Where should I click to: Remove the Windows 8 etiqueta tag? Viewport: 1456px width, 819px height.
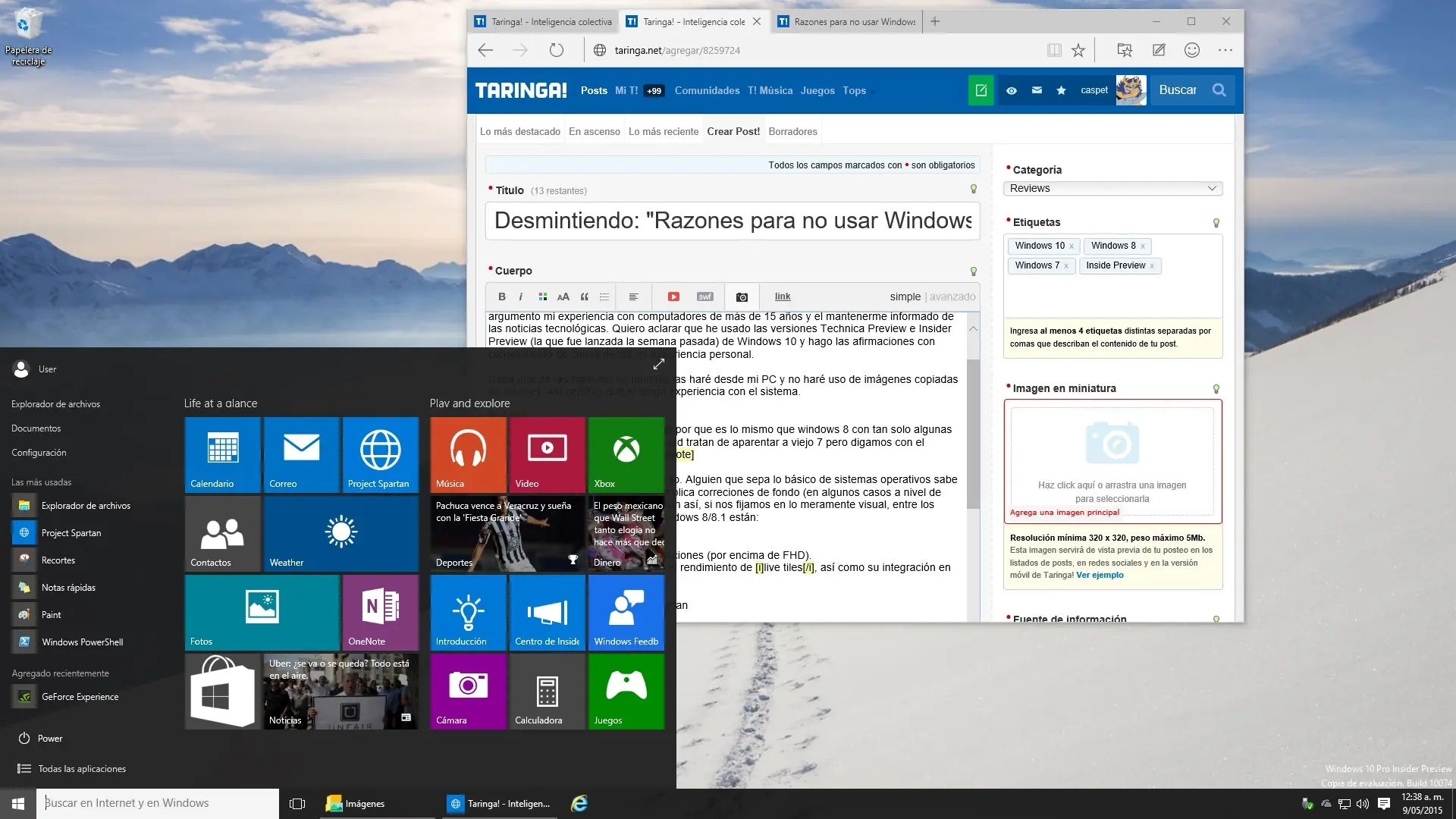[x=1142, y=246]
